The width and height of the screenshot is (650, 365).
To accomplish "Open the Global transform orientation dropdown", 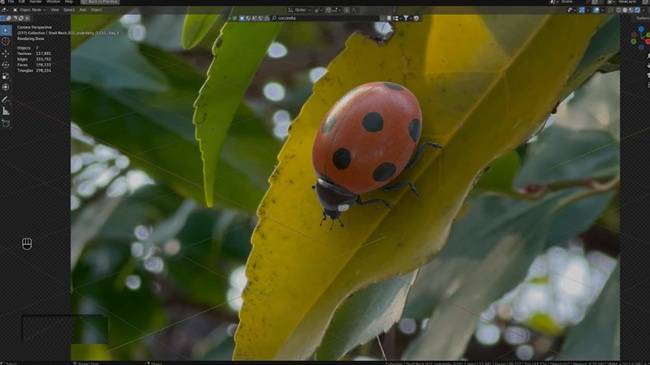I will pos(300,10).
